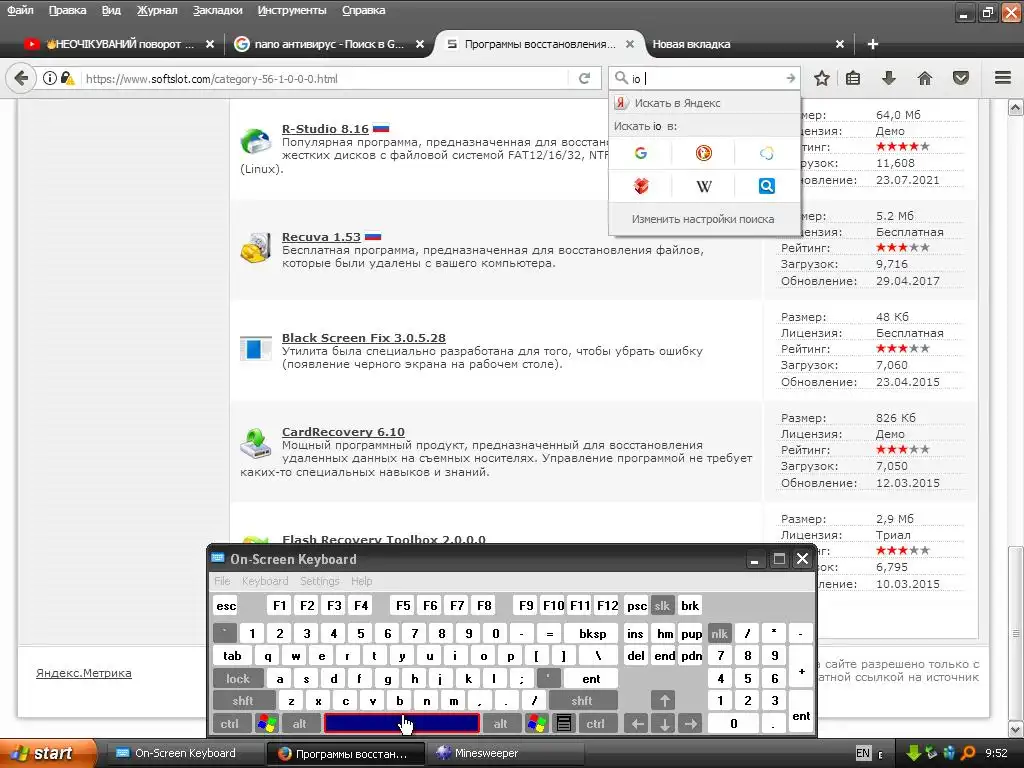Open Keyboard menu in On-Screen Keyboard

pos(264,581)
